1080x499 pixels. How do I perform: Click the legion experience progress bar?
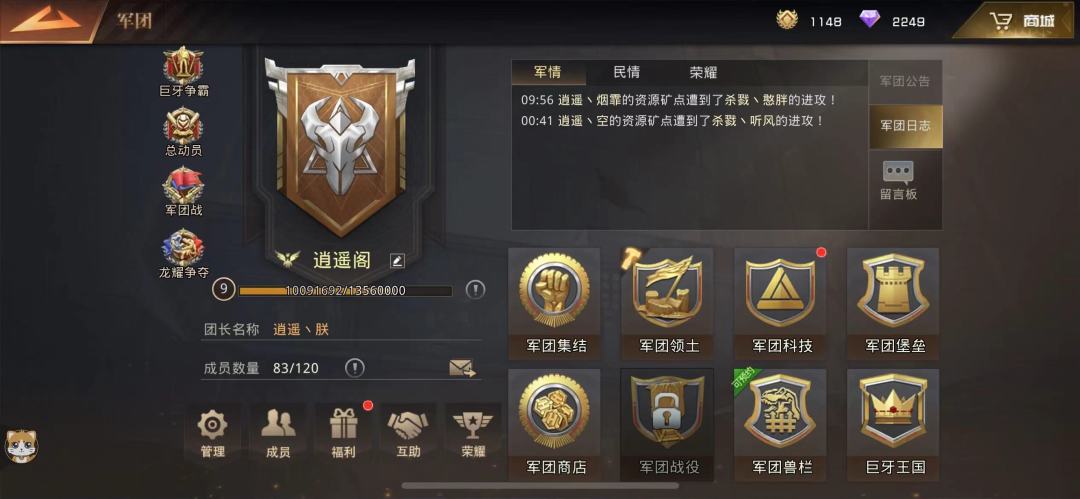point(345,291)
